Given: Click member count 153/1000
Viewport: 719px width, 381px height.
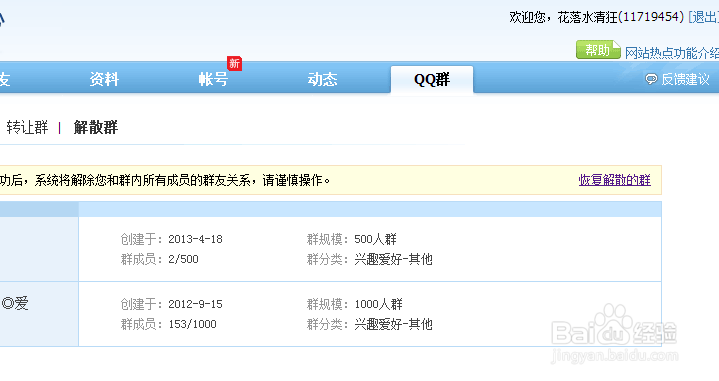Looking at the screenshot, I should [x=193, y=325].
